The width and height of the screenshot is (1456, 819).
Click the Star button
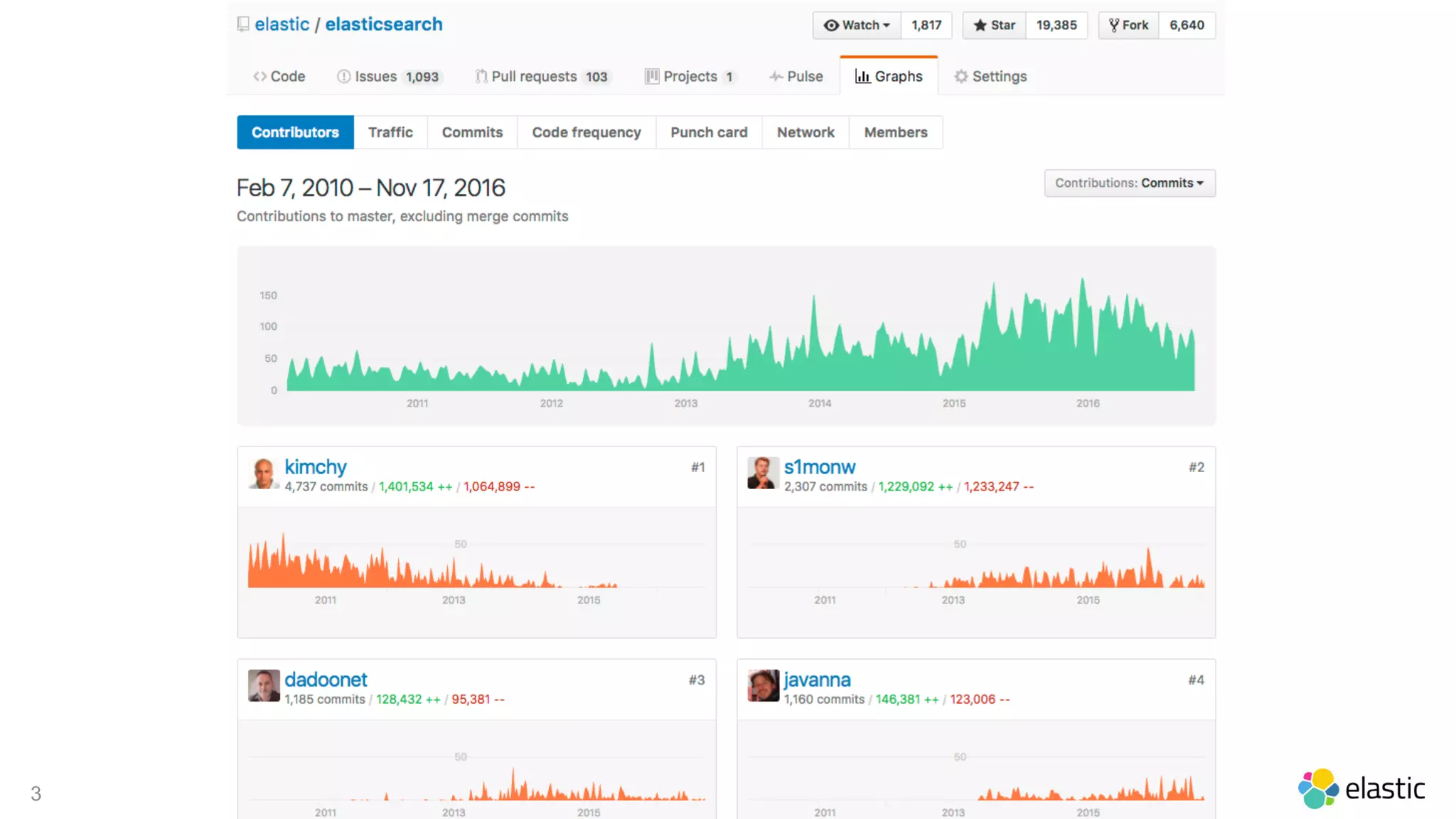coord(994,26)
